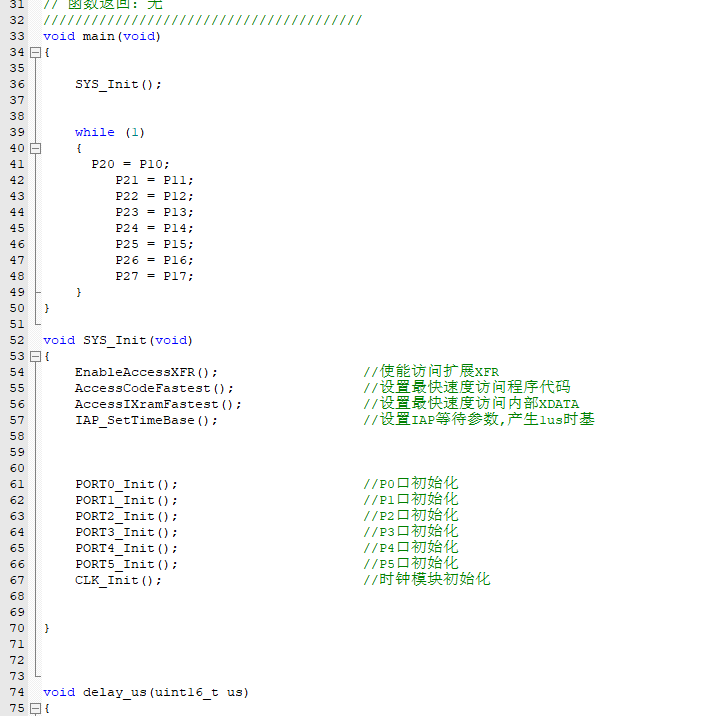Click void delay_us(uint16_t us) definition
The image size is (726, 716).
(146, 692)
